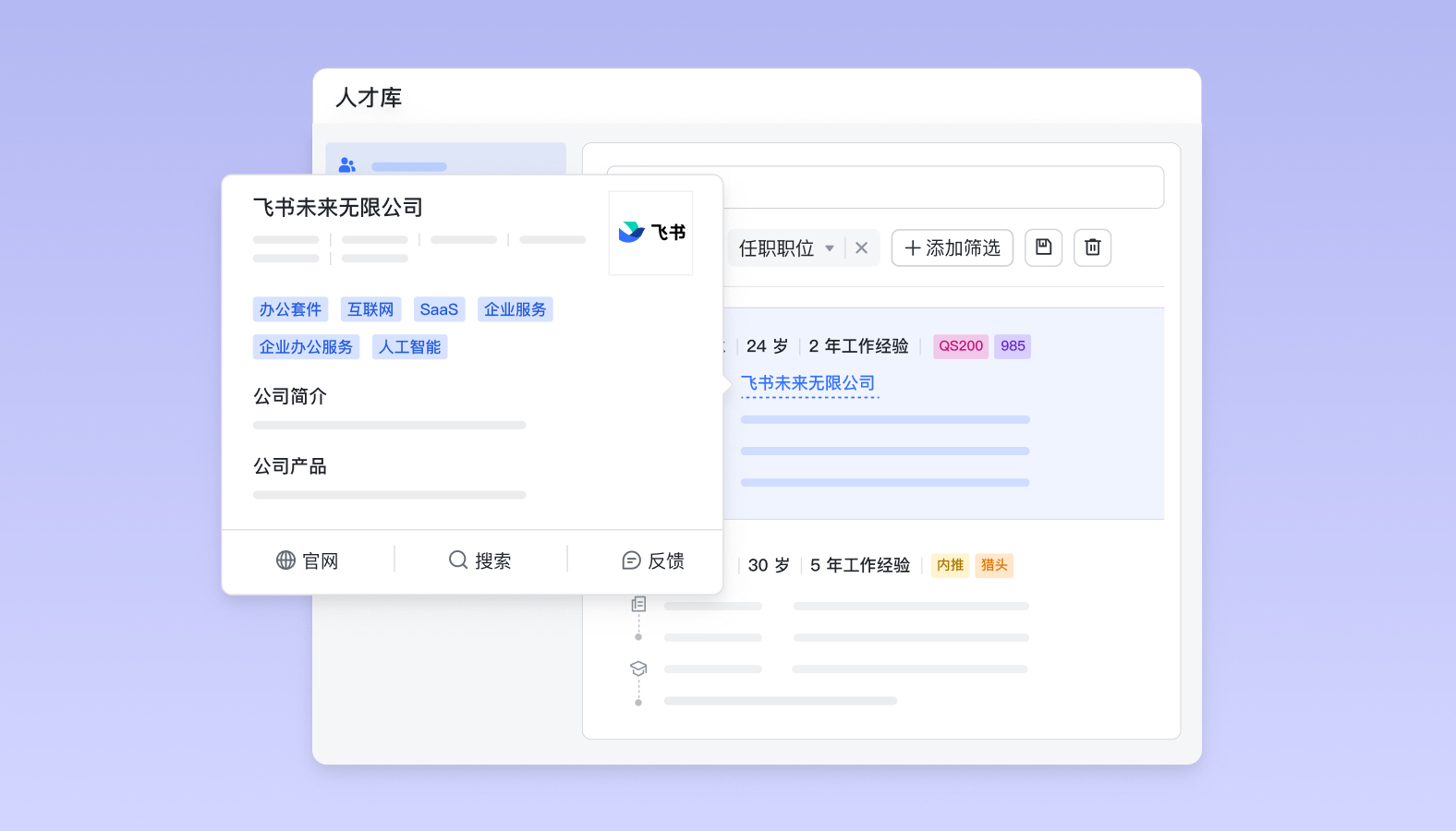Select the 互联网 tag
This screenshot has width=1456, height=831.
(370, 309)
